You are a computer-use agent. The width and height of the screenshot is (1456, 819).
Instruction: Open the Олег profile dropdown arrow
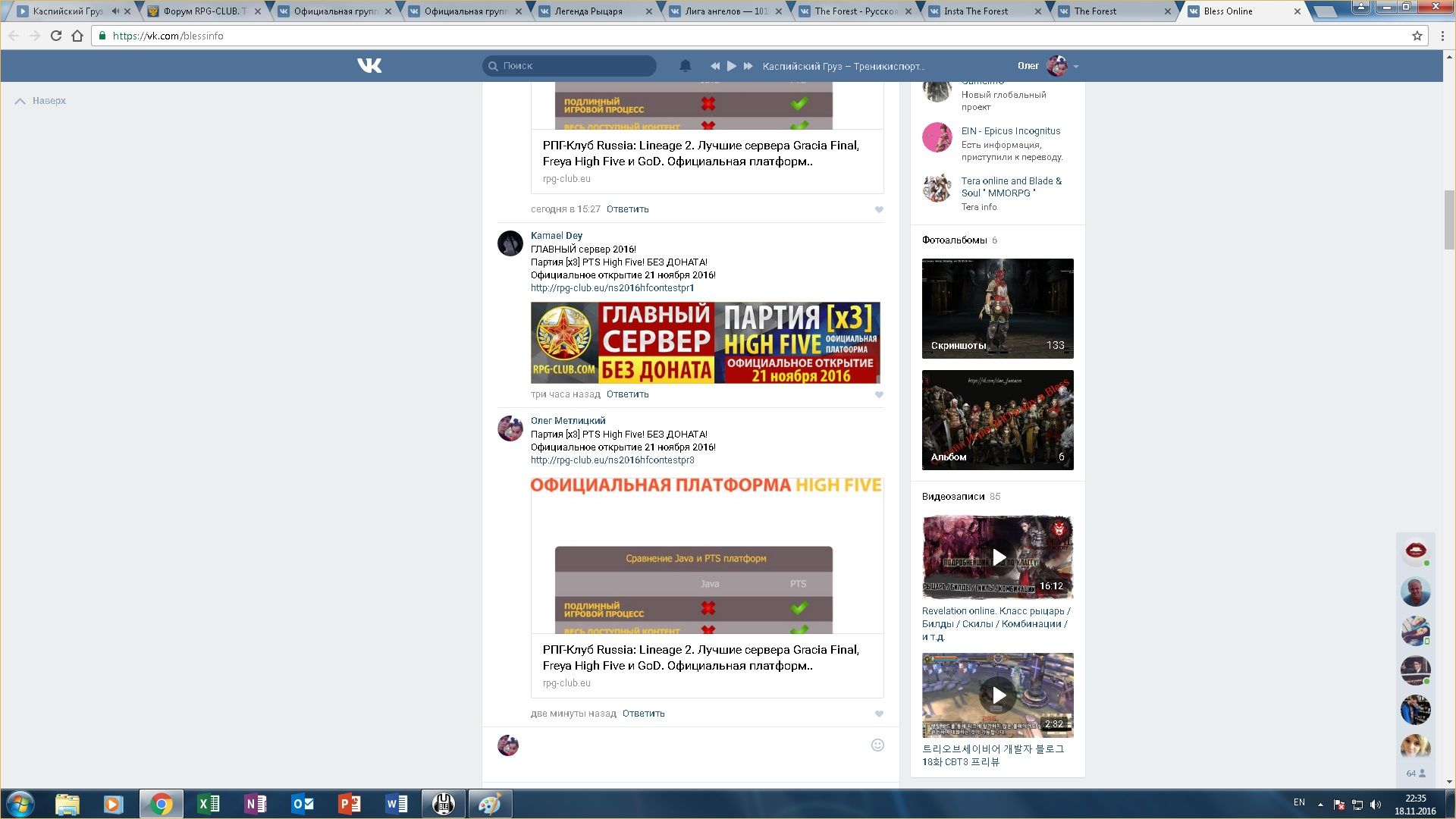(1076, 67)
